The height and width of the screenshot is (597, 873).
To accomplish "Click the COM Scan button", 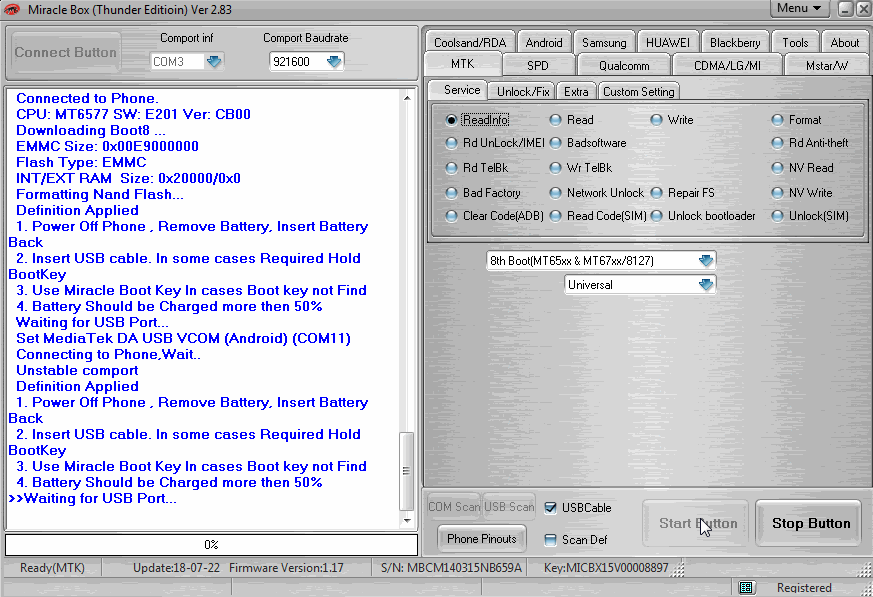I will click(x=454, y=506).
